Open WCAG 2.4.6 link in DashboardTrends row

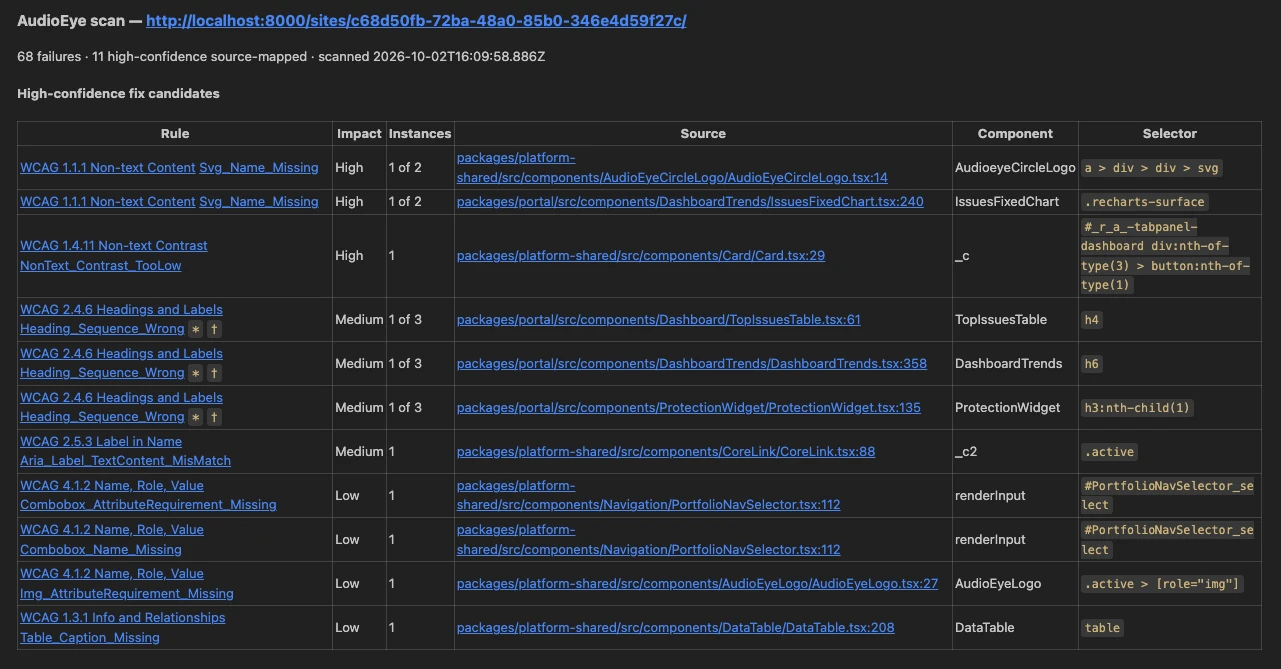coord(121,353)
